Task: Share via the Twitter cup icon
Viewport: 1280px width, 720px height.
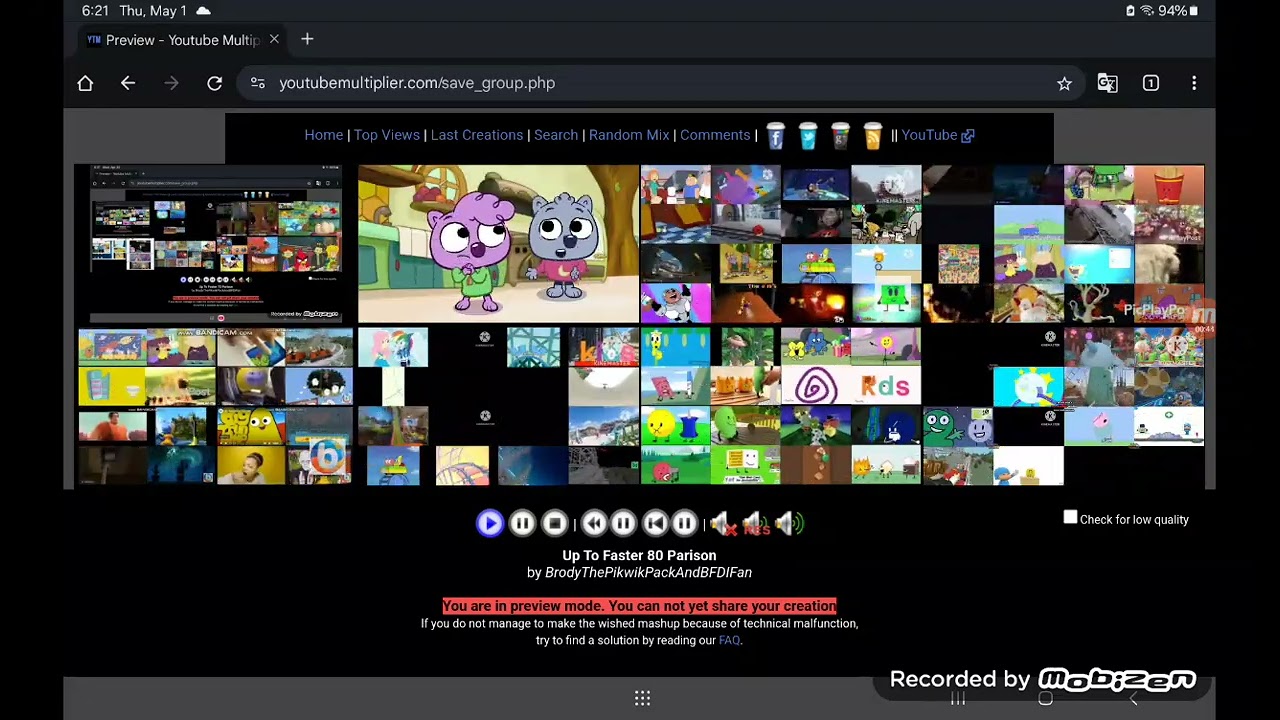Action: click(808, 136)
